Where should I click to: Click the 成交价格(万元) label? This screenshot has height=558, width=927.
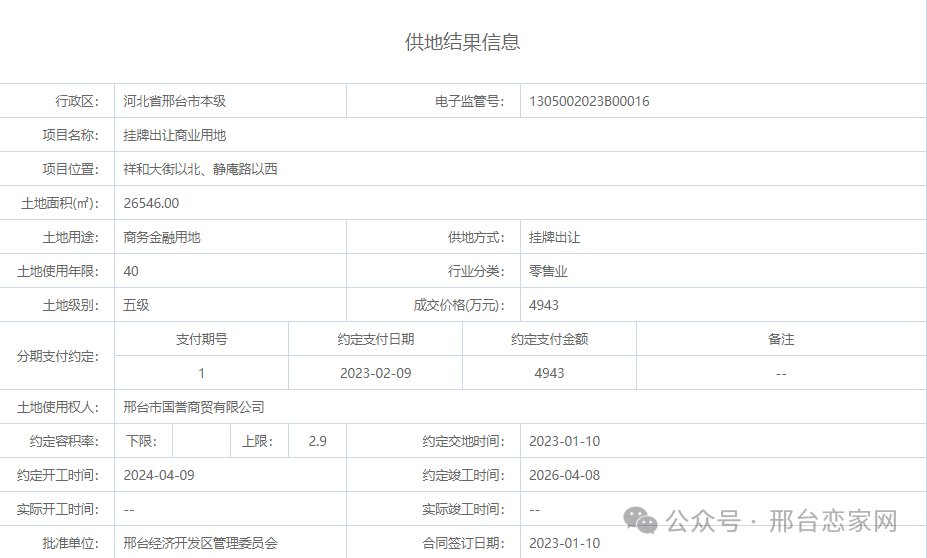point(459,305)
